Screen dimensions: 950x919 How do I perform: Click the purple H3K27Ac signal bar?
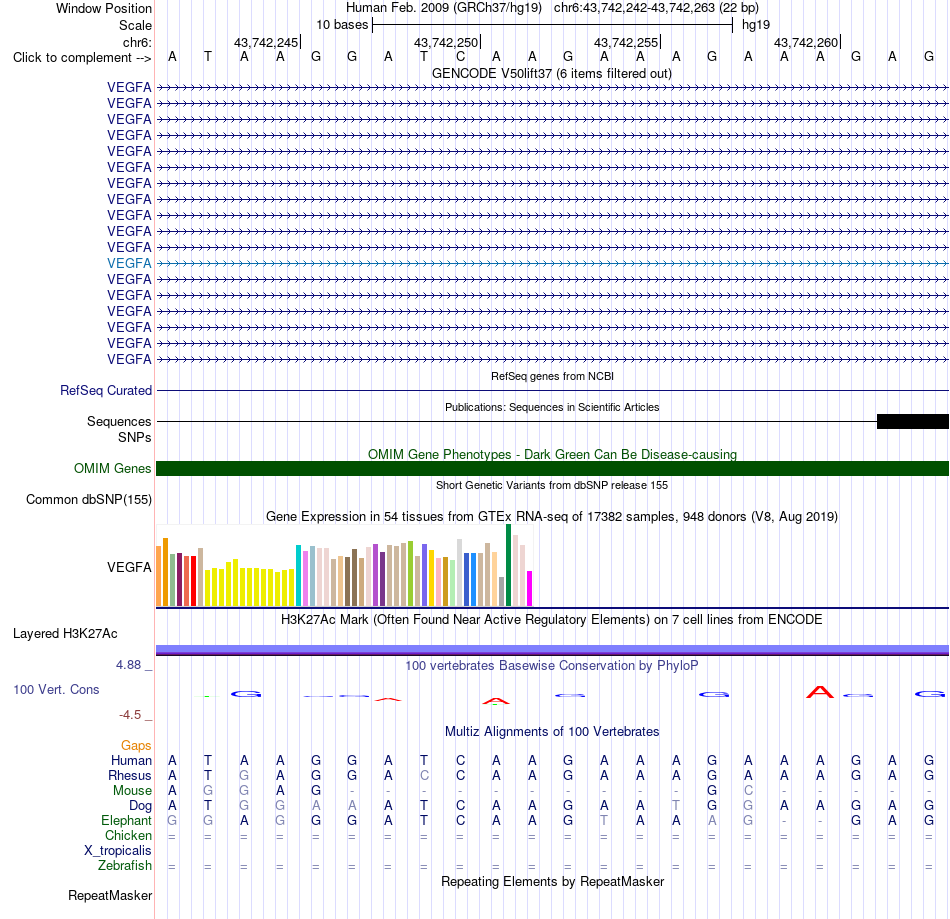pos(552,650)
